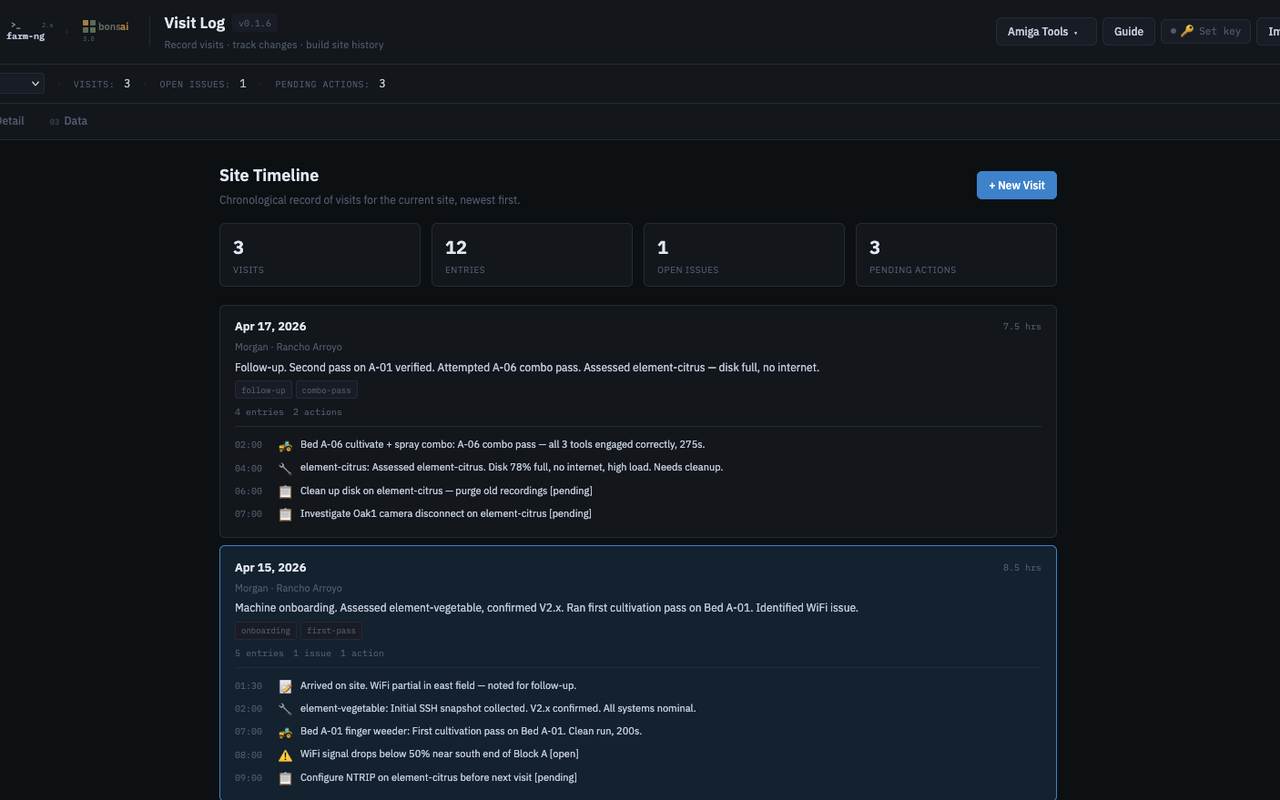Click tractor icon on A-06 combo pass entry
This screenshot has height=800, width=1280.
tap(285, 445)
